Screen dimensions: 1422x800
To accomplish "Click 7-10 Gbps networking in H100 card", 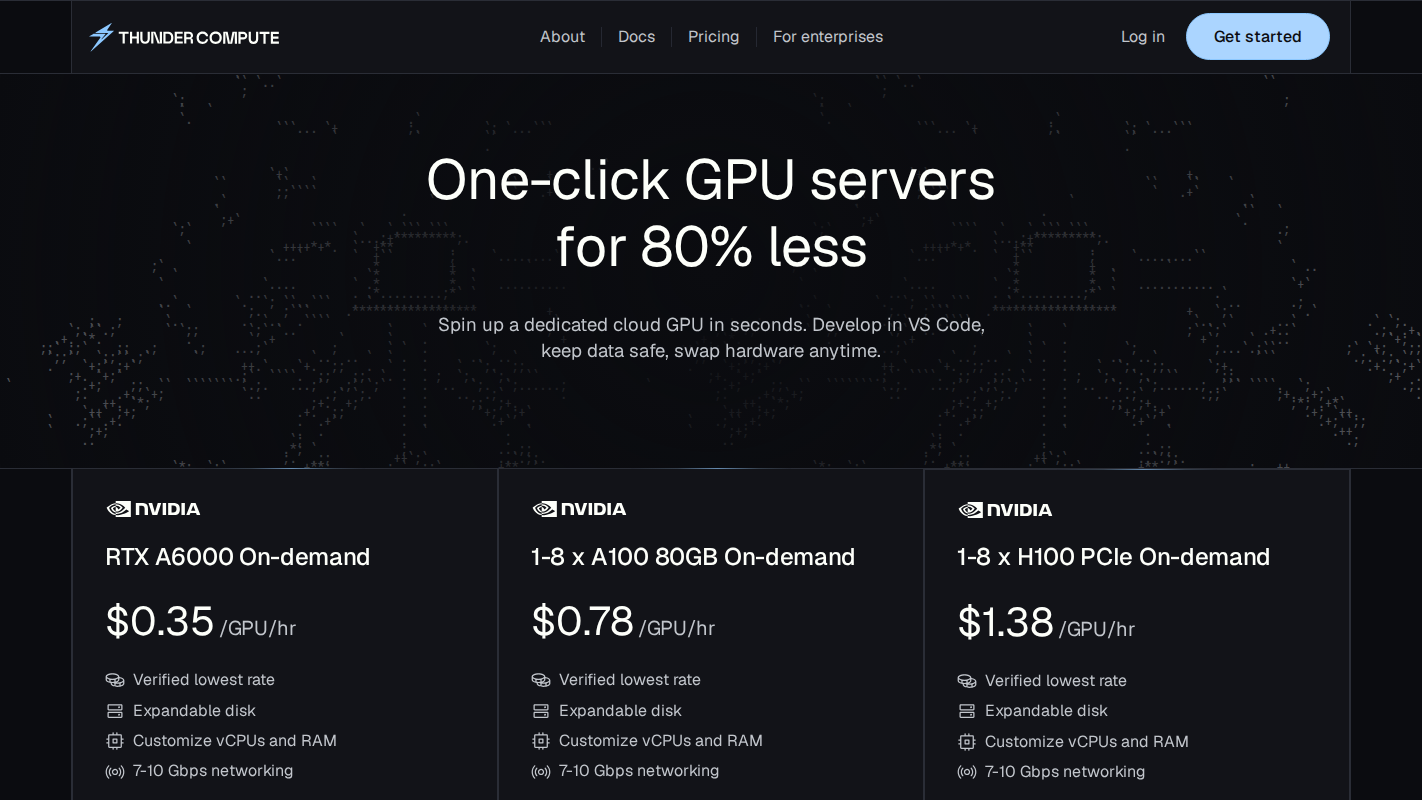I will point(1065,772).
